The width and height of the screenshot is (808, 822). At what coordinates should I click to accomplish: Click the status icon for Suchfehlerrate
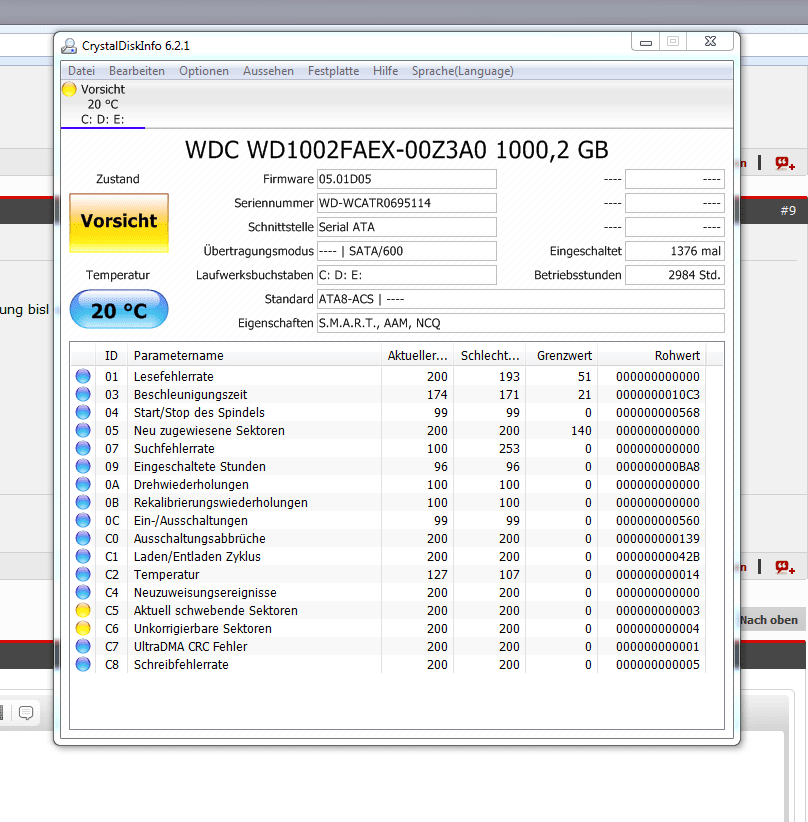point(83,448)
